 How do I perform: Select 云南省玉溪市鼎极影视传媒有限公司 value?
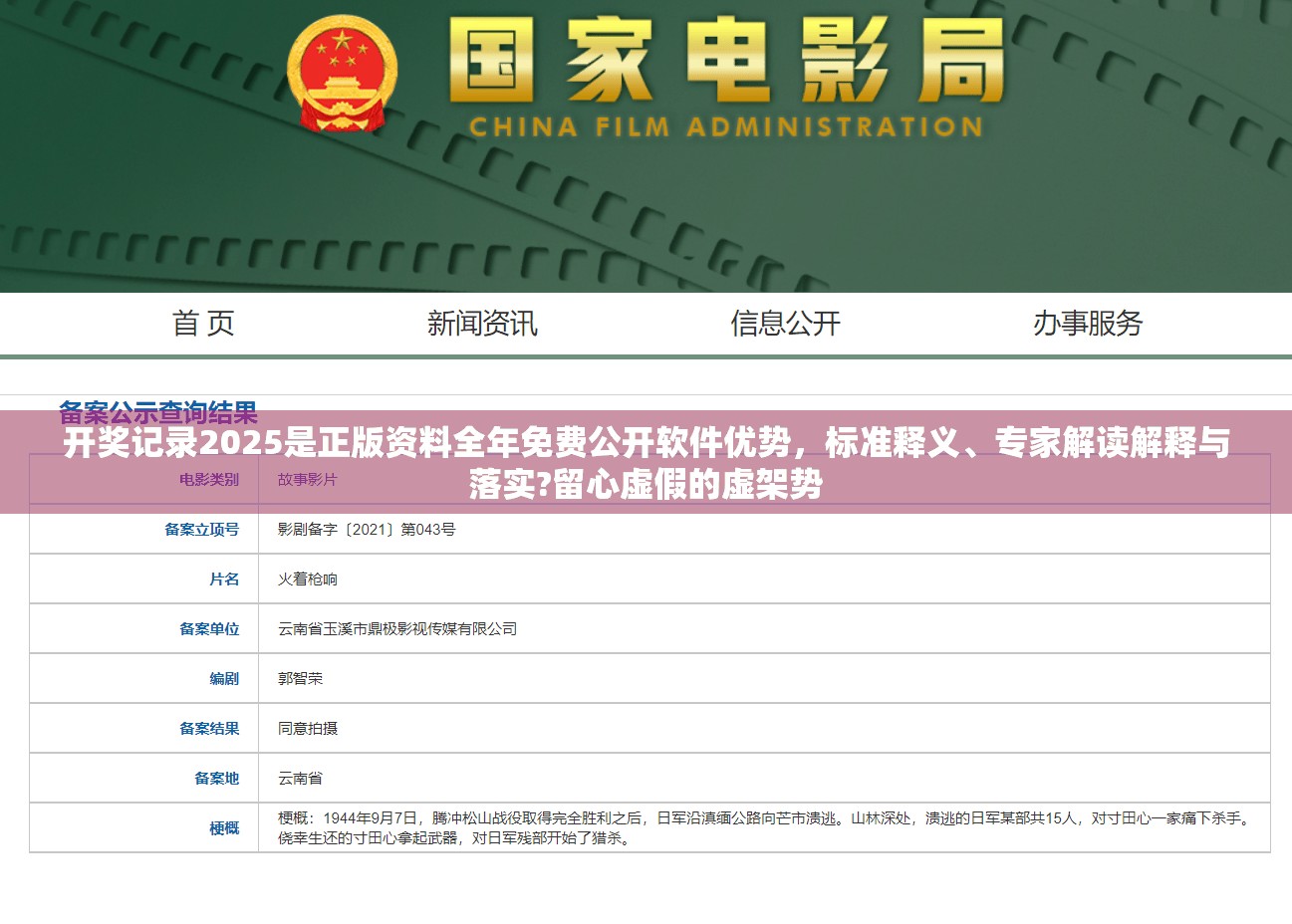point(397,629)
